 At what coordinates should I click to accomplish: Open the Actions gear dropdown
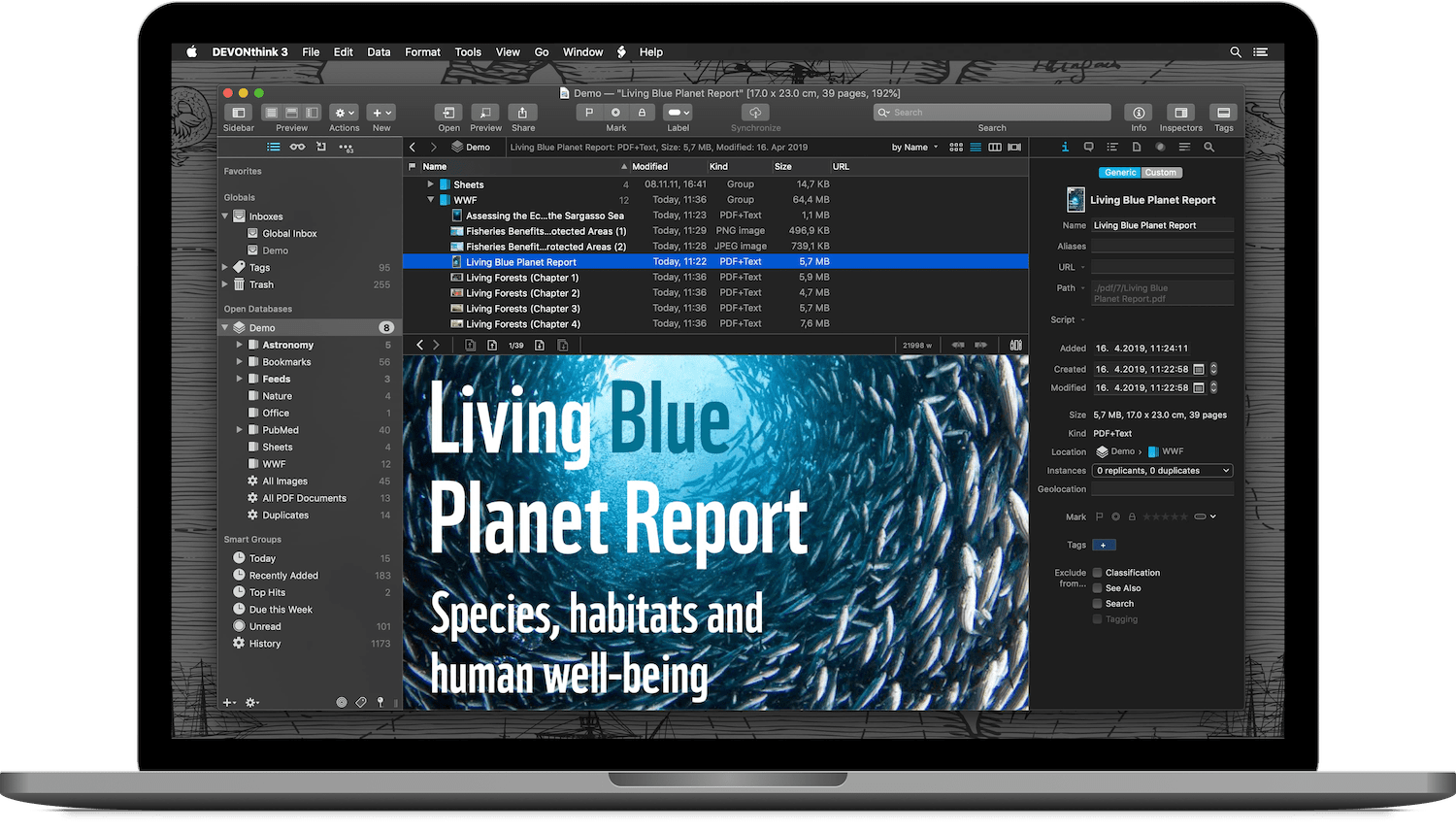tap(344, 113)
